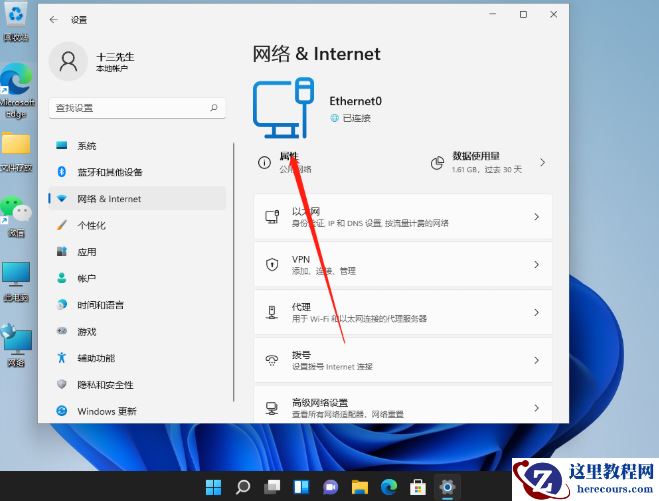The image size is (659, 501).
Task: Click the Settings gear on taskbar
Action: (447, 487)
